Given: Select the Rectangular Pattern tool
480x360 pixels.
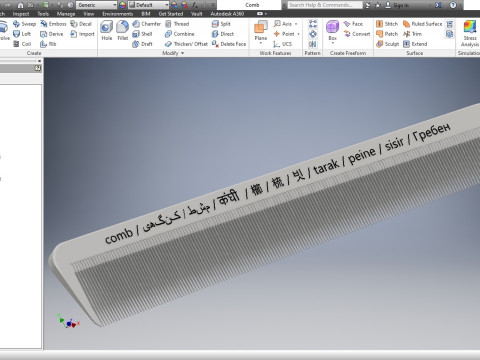Looking at the screenshot, I should (x=313, y=24).
